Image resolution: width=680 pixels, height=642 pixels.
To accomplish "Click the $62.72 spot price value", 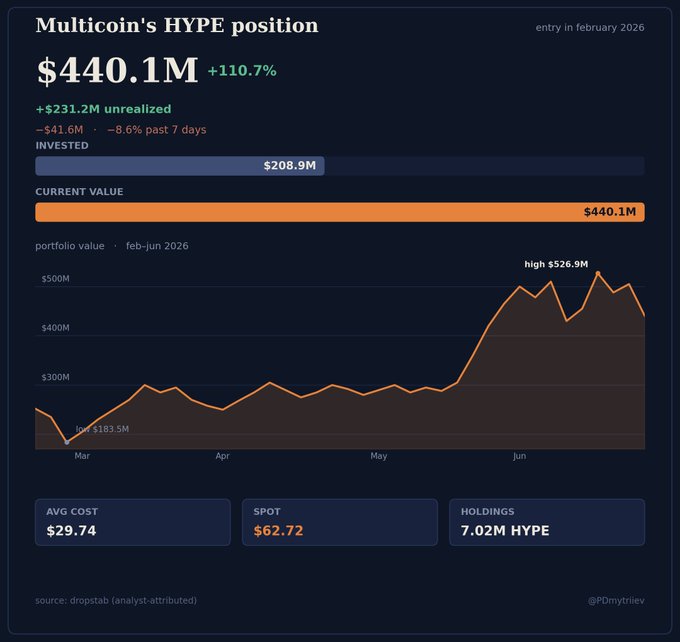I will (x=278, y=531).
